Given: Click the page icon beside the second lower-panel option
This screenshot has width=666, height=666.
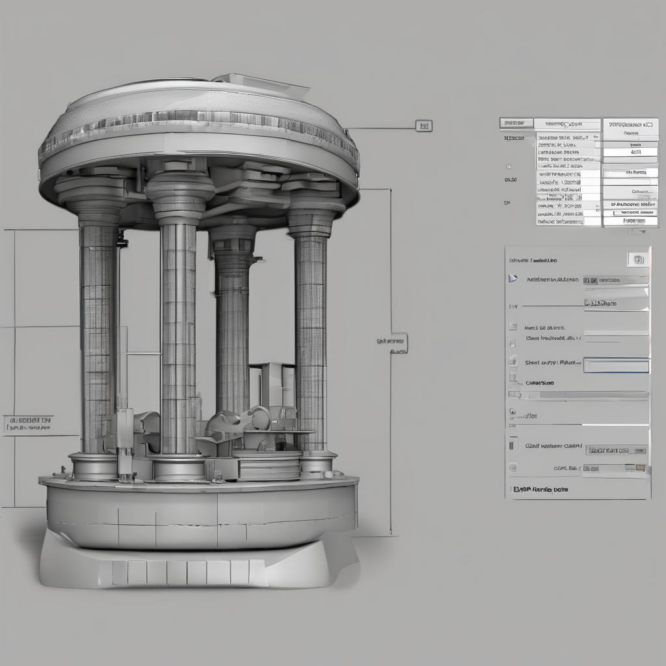Looking at the screenshot, I should pyautogui.click(x=514, y=344).
